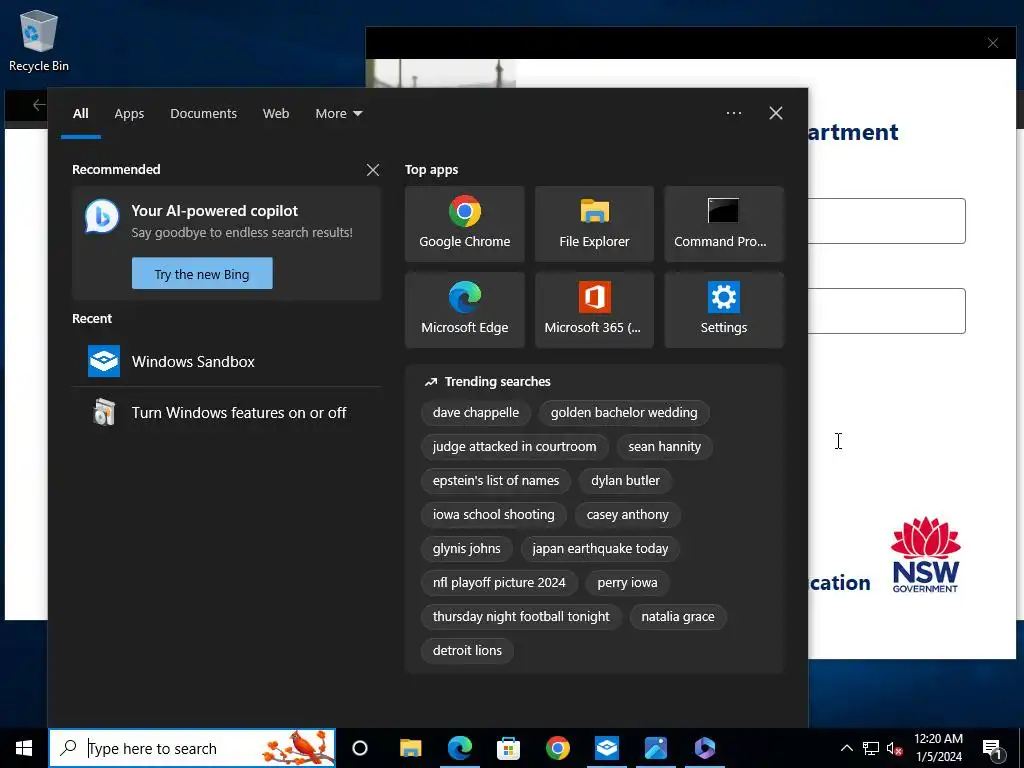Open Task View (Cortana circle) on taskbar
This screenshot has height=768, width=1024.
(360, 748)
